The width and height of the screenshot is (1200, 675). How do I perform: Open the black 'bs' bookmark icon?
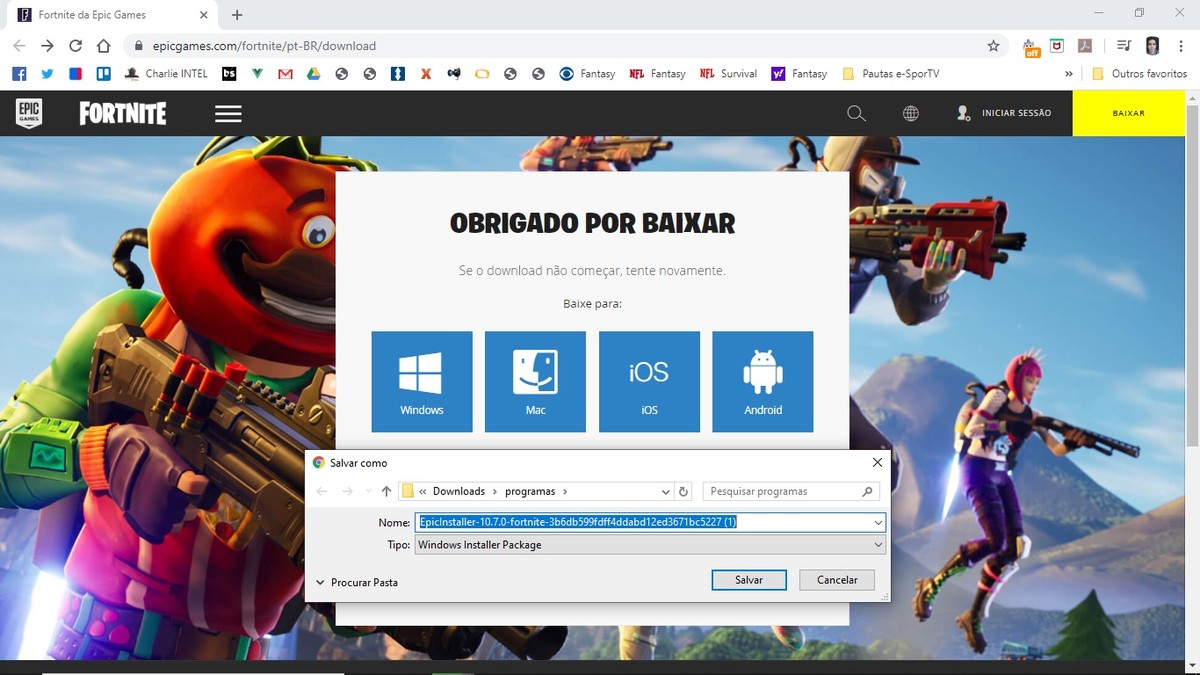(229, 74)
